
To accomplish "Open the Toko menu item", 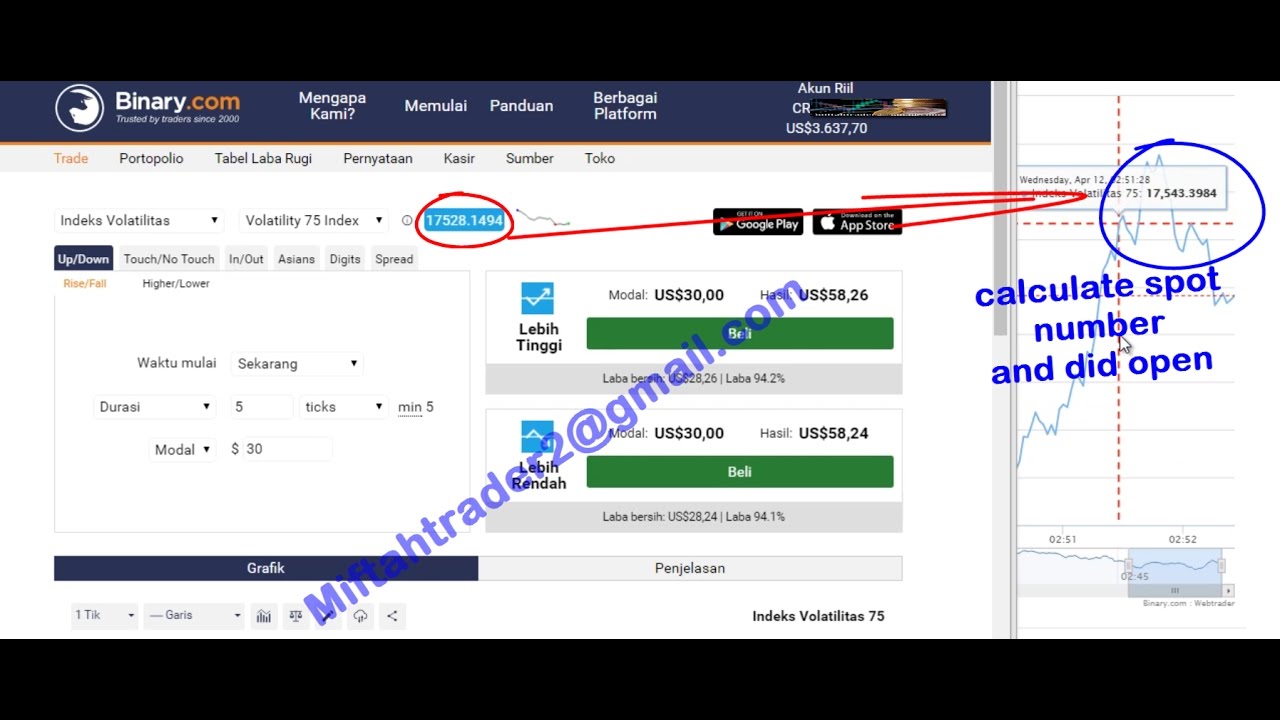I will pos(600,158).
